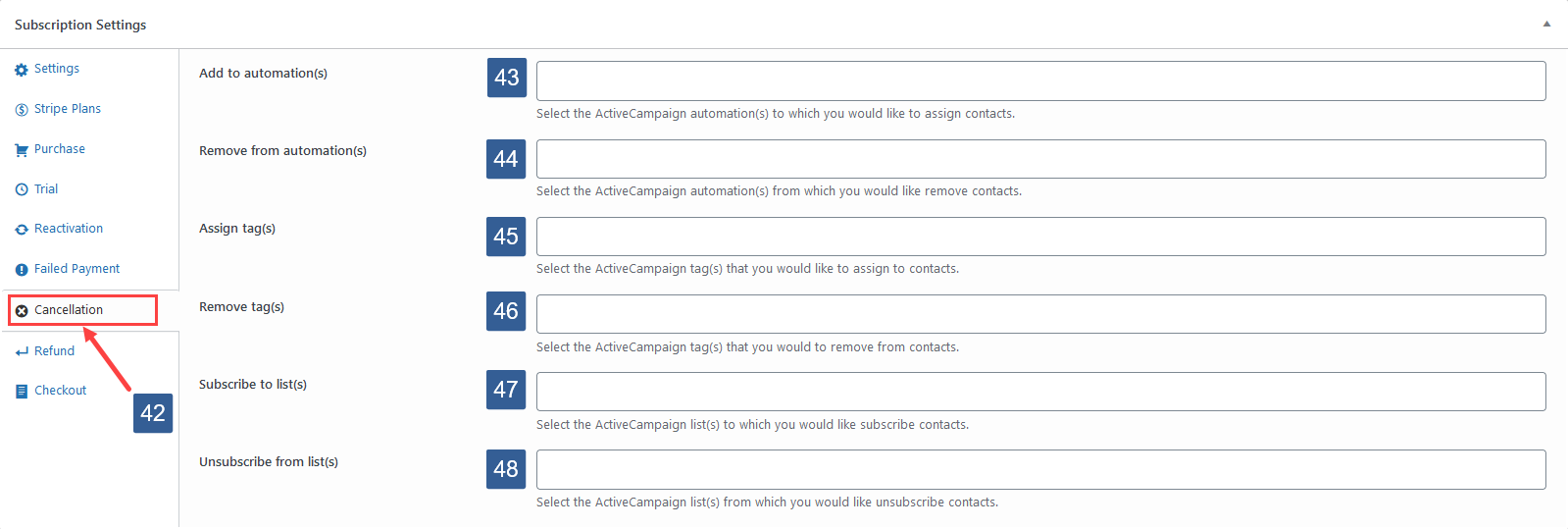Screen dimensions: 1568x529
Task: Switch to the Trial tab
Action: 46,189
